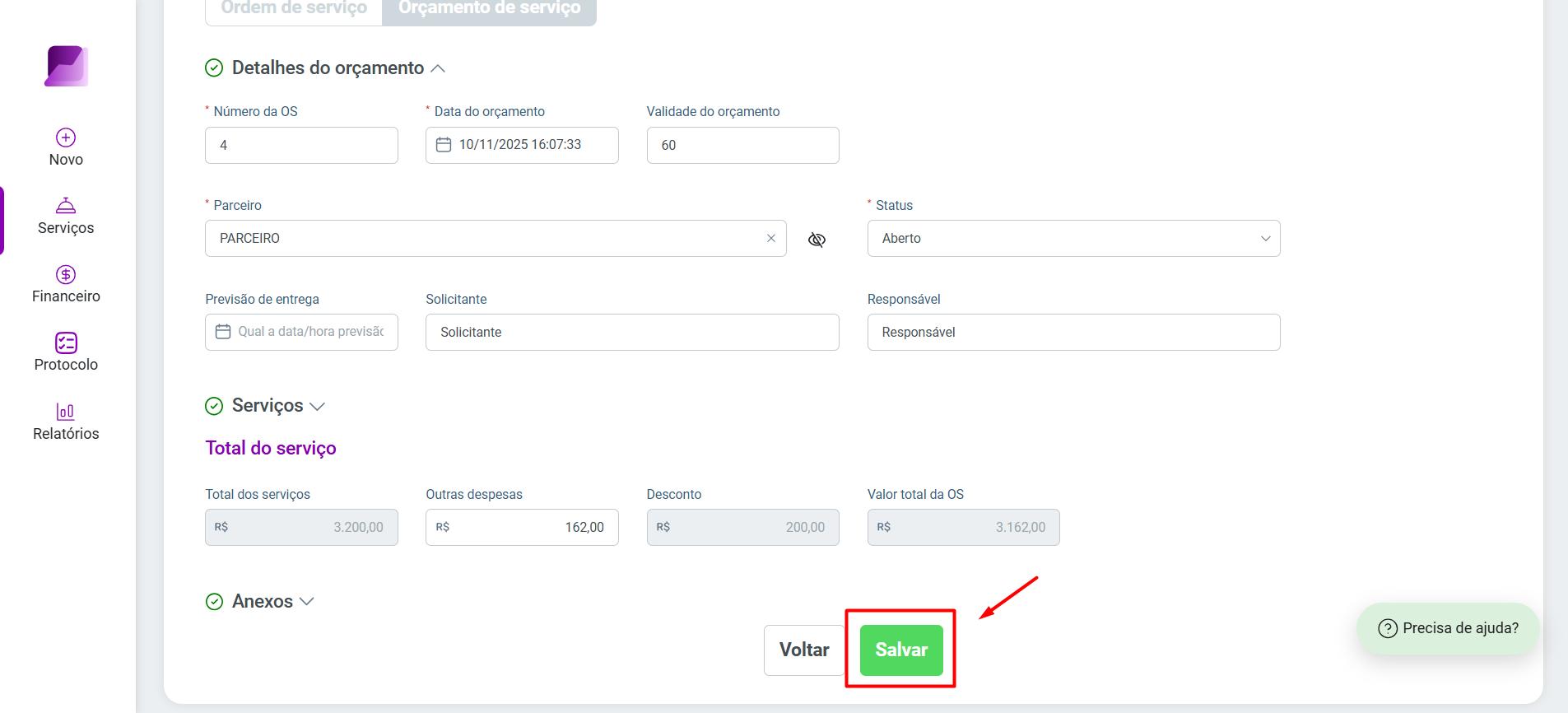Switch to Ordem de serviço tab
Screen dimensions: 1568x713
[294, 8]
